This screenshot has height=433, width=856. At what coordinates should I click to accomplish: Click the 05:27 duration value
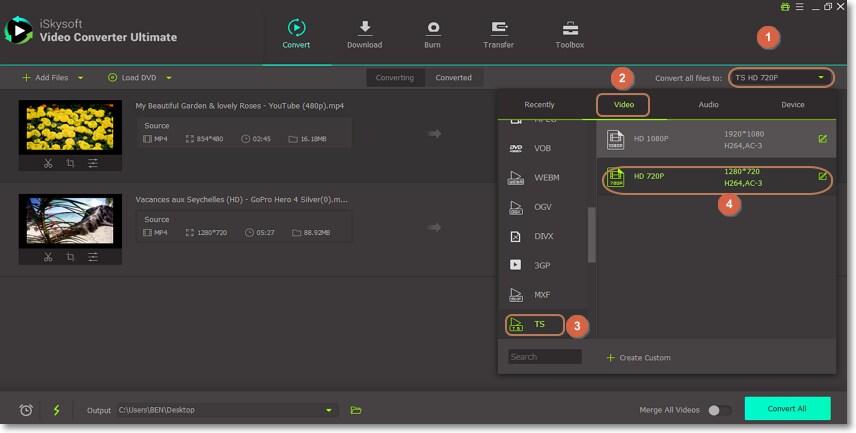click(265, 233)
